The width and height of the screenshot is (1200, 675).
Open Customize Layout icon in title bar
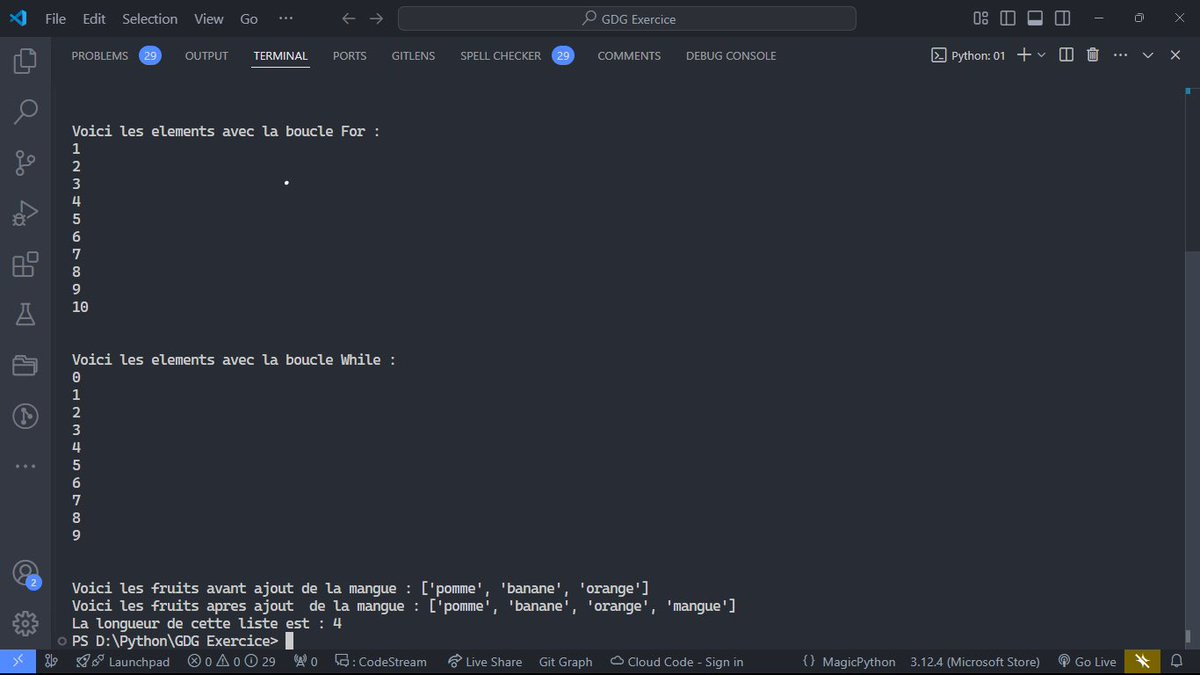point(980,19)
